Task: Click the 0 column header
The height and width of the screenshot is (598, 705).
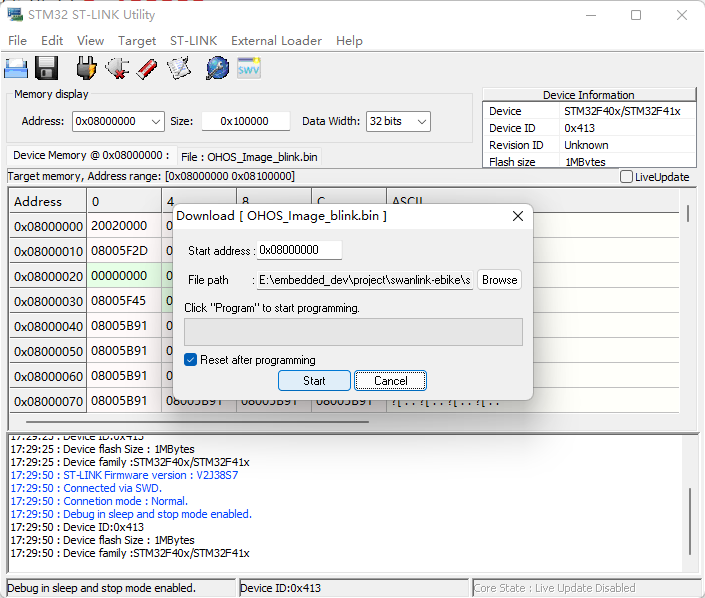Action: click(x=124, y=201)
